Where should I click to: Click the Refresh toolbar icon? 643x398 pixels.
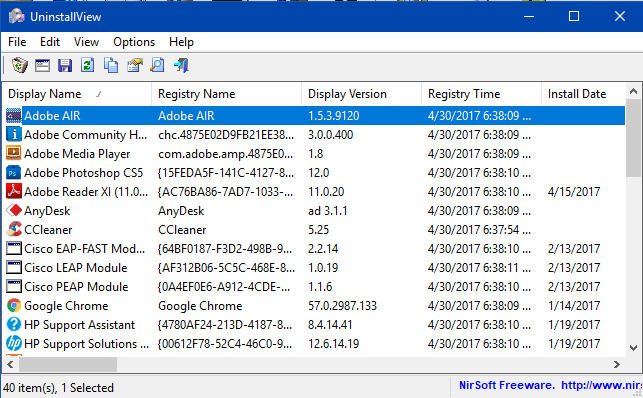click(x=87, y=65)
